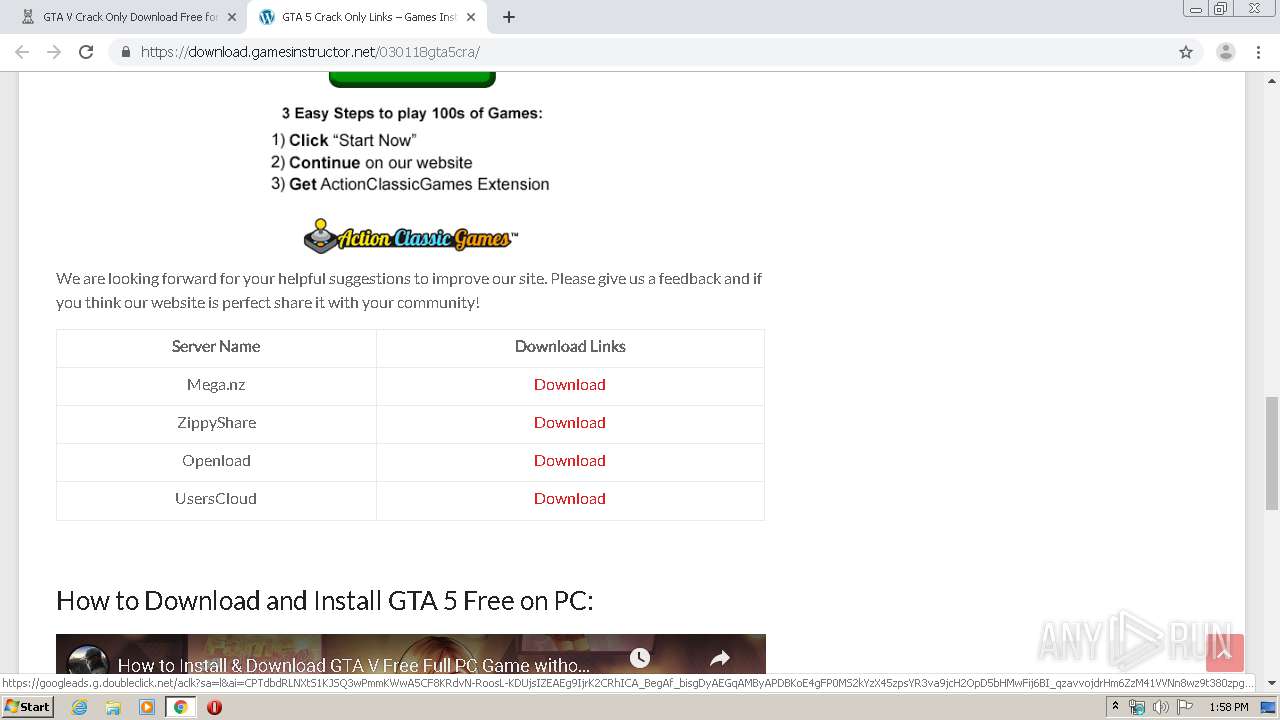Select the GTA 5 Crack Only Links tab

365,17
